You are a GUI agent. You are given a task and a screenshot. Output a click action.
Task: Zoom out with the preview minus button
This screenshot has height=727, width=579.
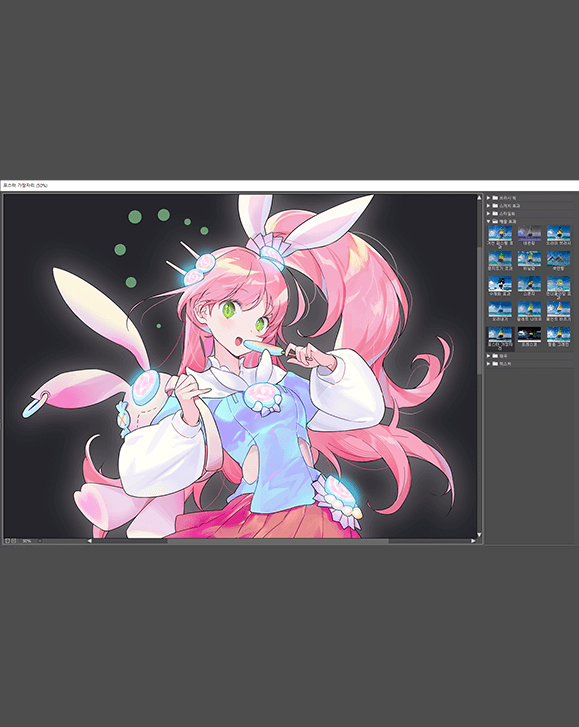(7, 541)
